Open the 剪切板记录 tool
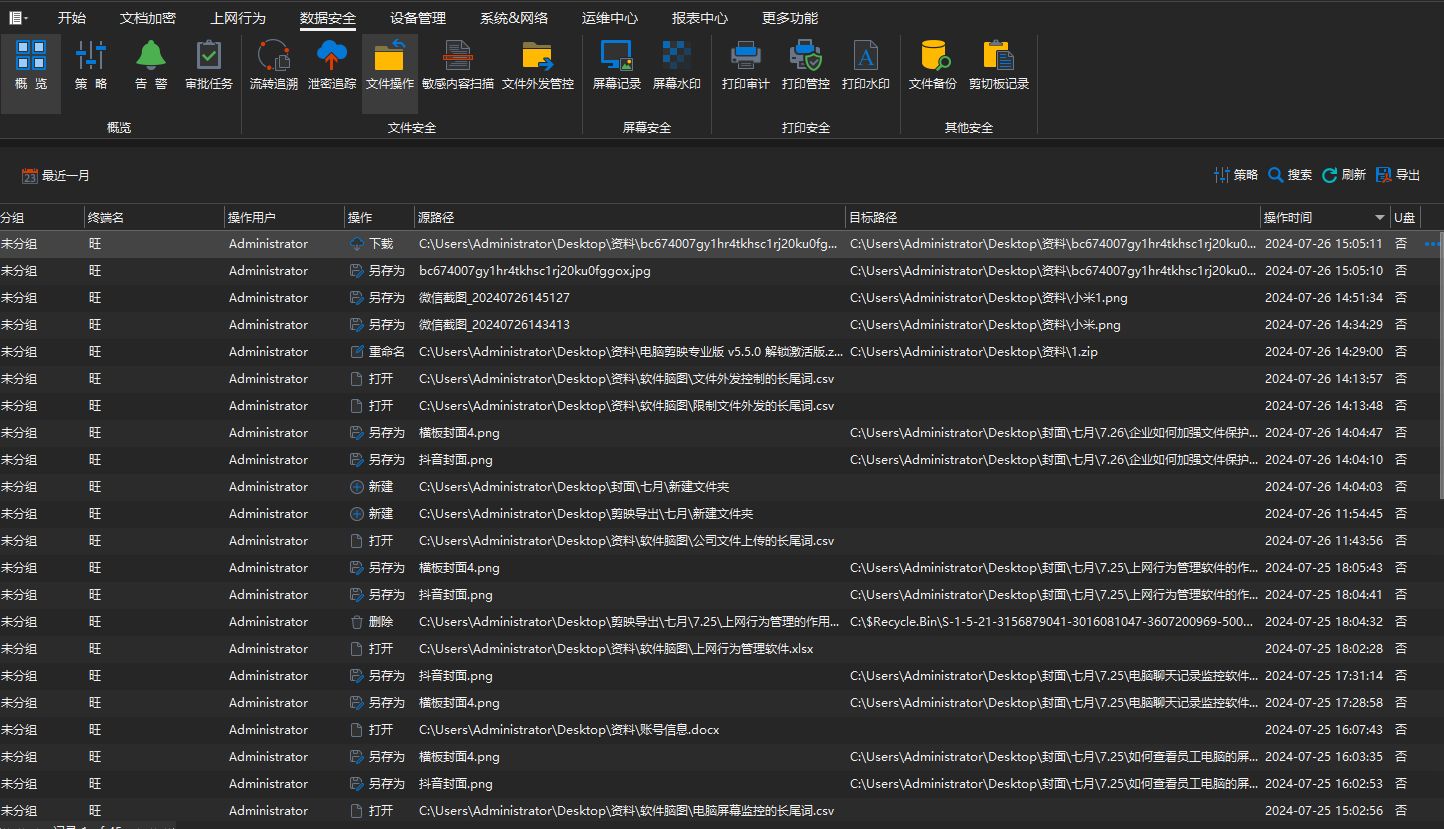 pyautogui.click(x=999, y=66)
